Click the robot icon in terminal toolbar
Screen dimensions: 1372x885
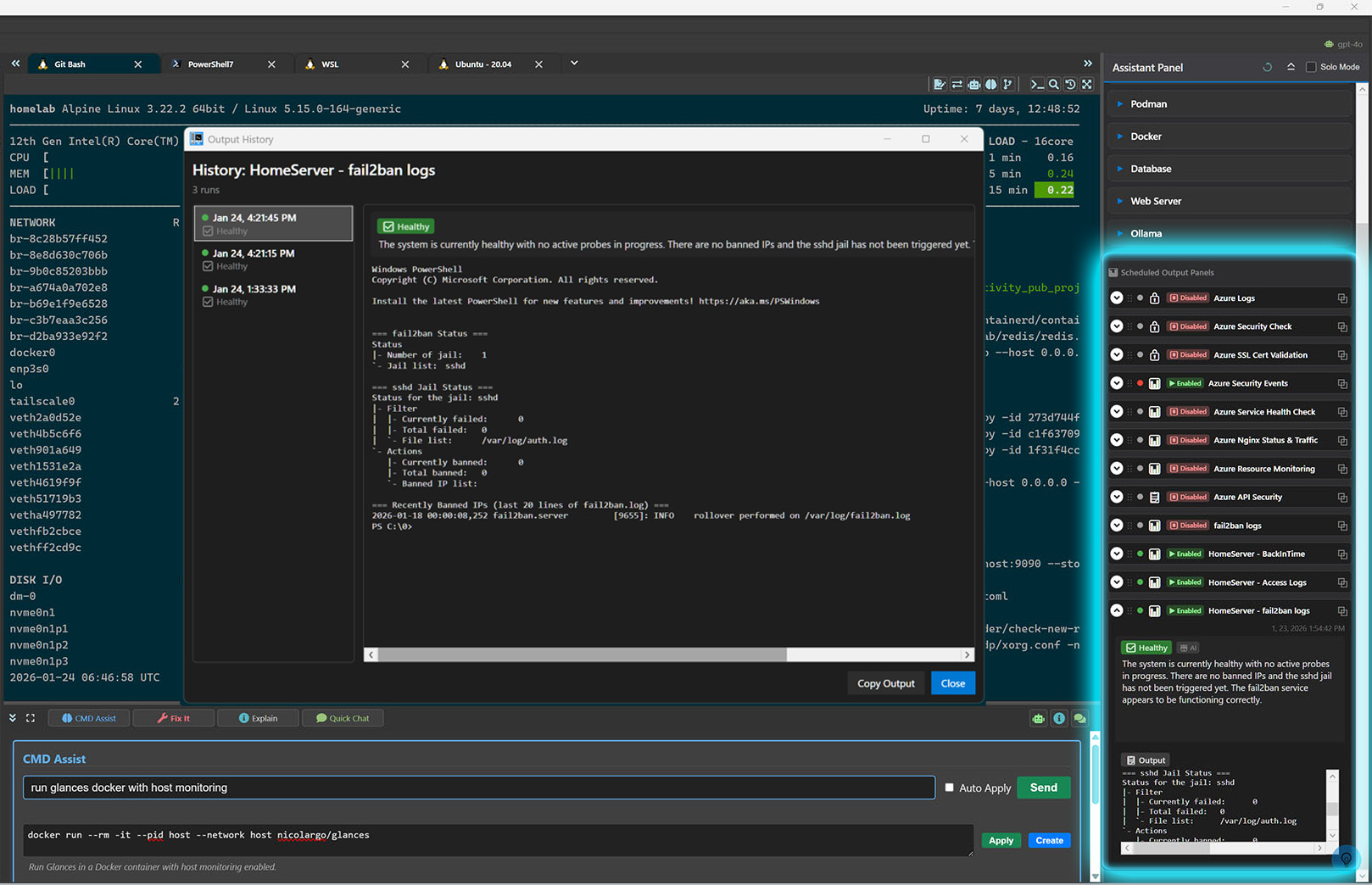tap(973, 85)
